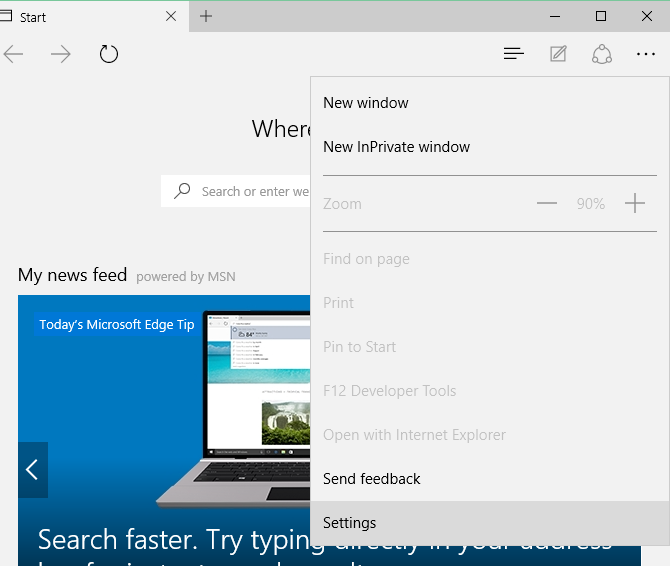Refresh the current page
This screenshot has width=670, height=566.
point(109,54)
